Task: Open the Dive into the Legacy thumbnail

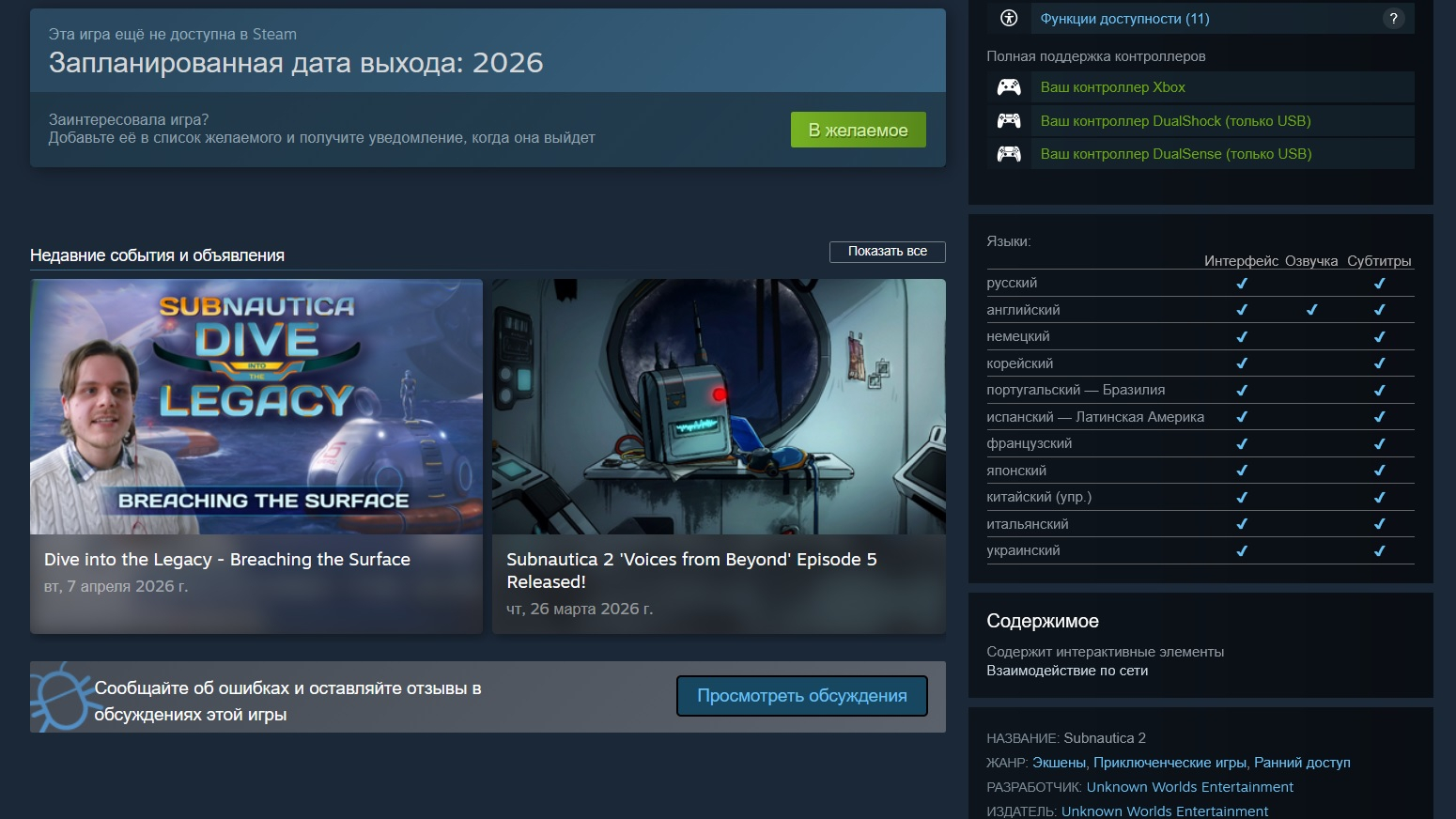Action: coord(256,407)
